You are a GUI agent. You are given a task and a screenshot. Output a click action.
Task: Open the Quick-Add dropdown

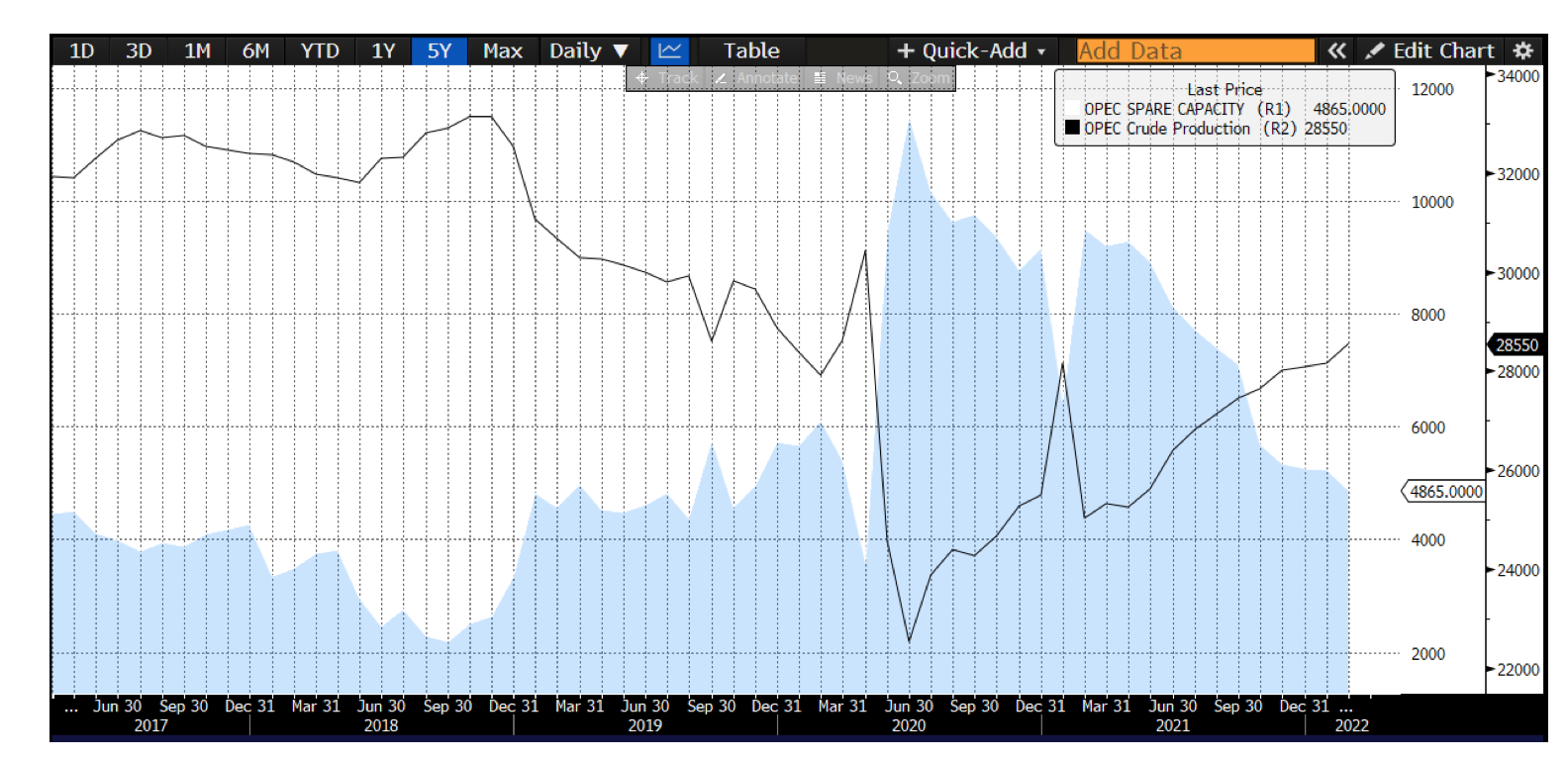tap(971, 50)
